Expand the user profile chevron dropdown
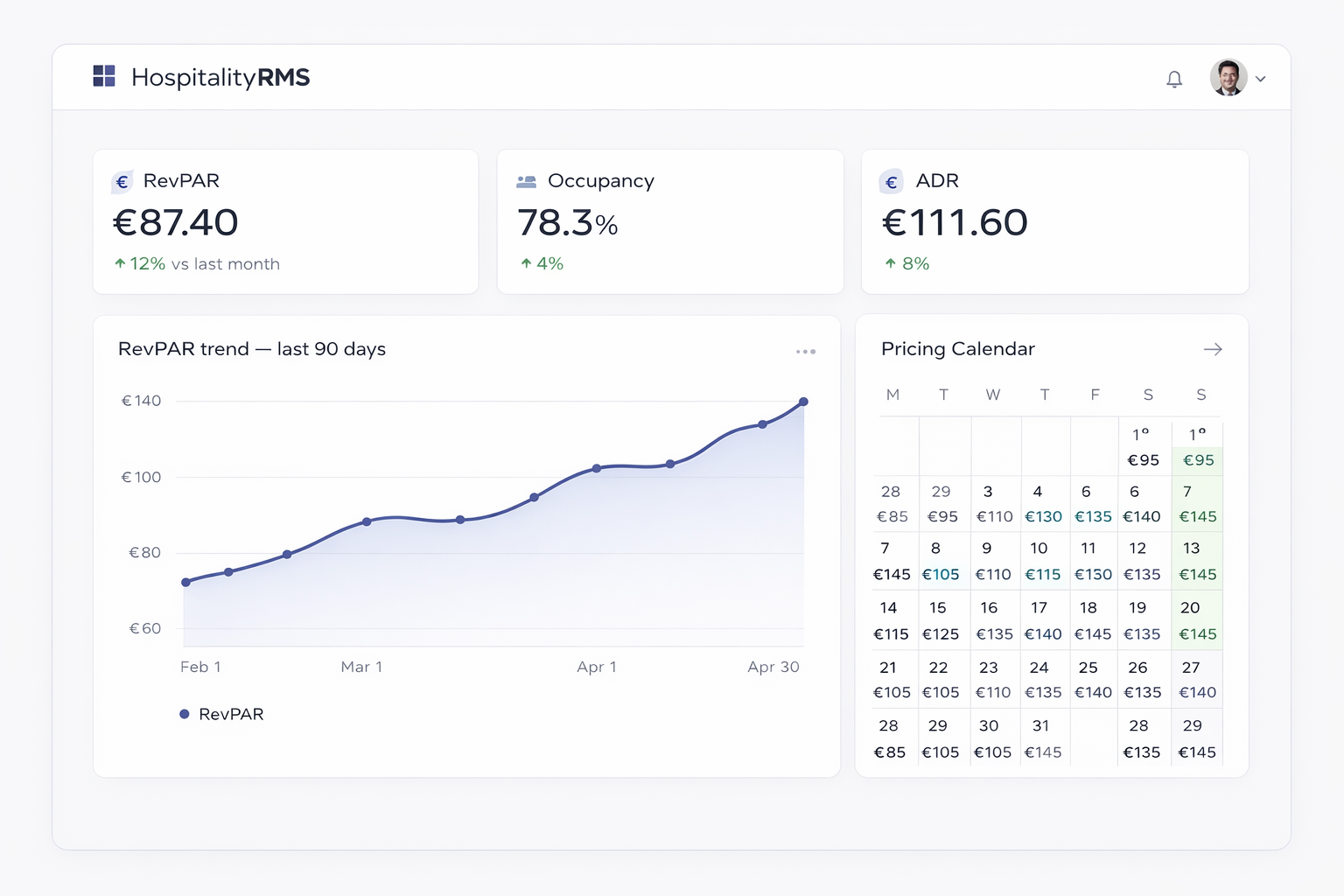1344x896 pixels. pyautogui.click(x=1261, y=79)
